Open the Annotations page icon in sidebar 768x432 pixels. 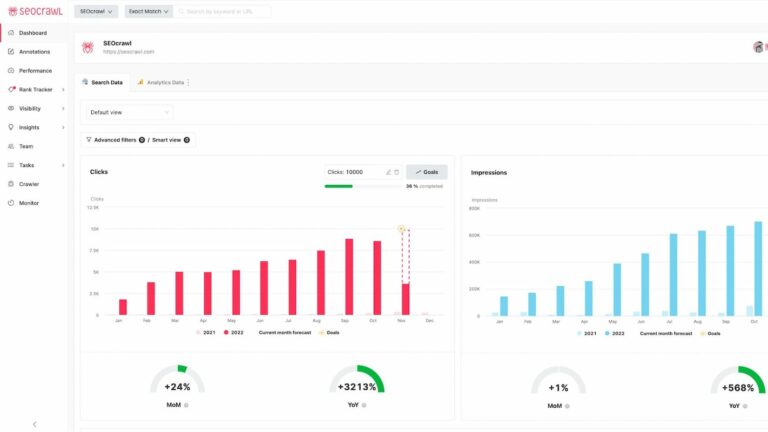[x=10, y=51]
